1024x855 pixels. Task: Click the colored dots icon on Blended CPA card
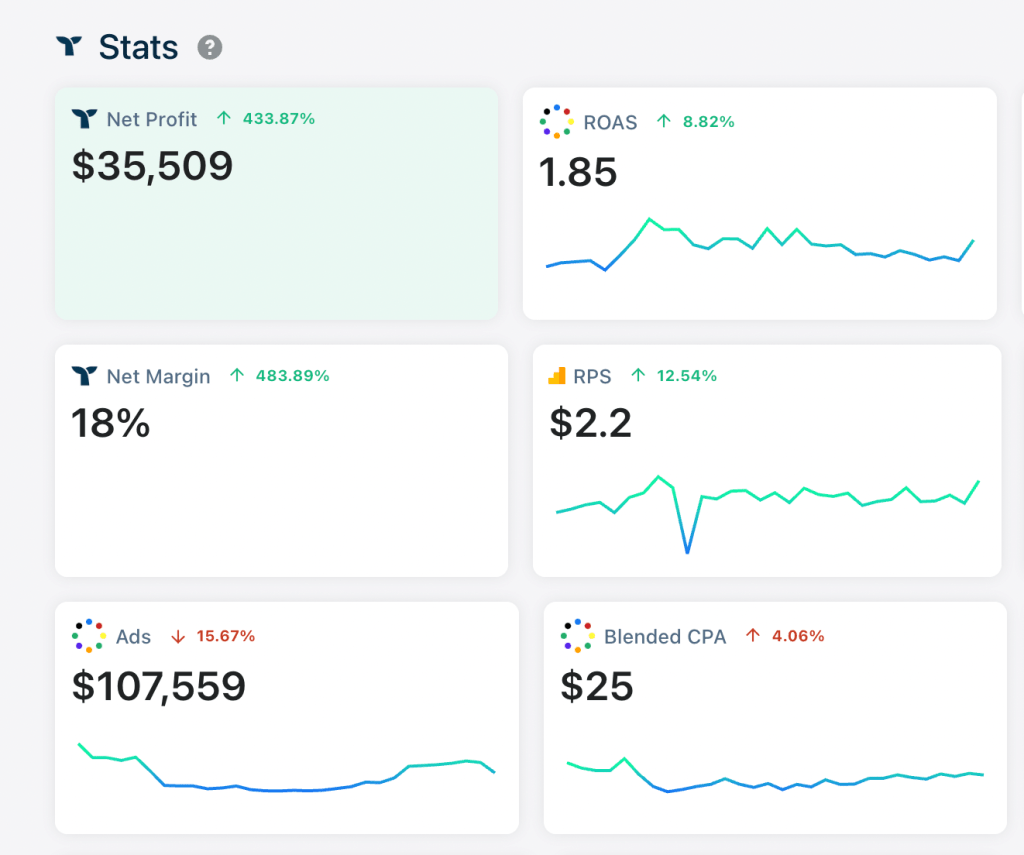click(577, 636)
